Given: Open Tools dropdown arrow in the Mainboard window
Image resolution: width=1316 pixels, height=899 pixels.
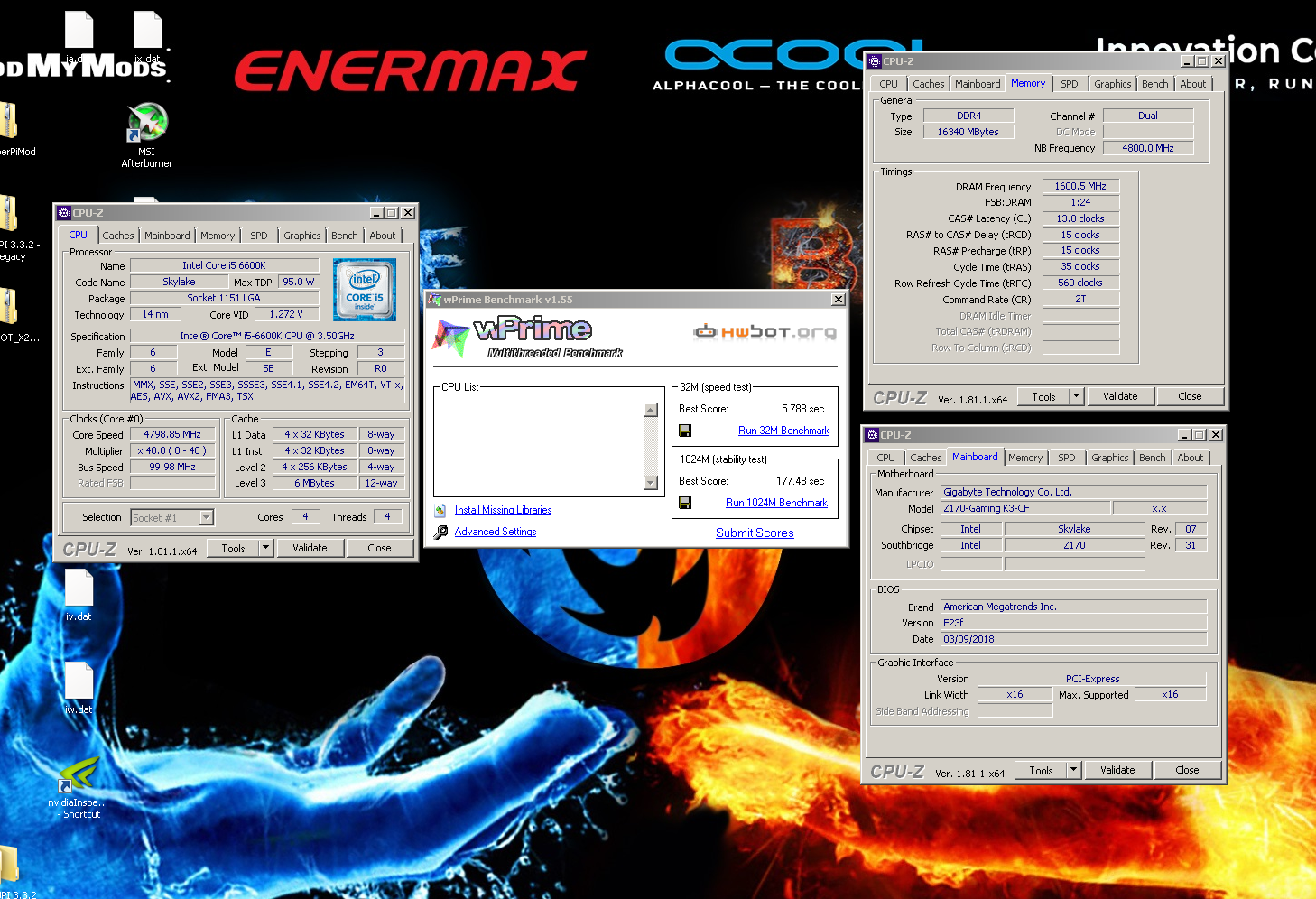Looking at the screenshot, I should (x=1073, y=770).
